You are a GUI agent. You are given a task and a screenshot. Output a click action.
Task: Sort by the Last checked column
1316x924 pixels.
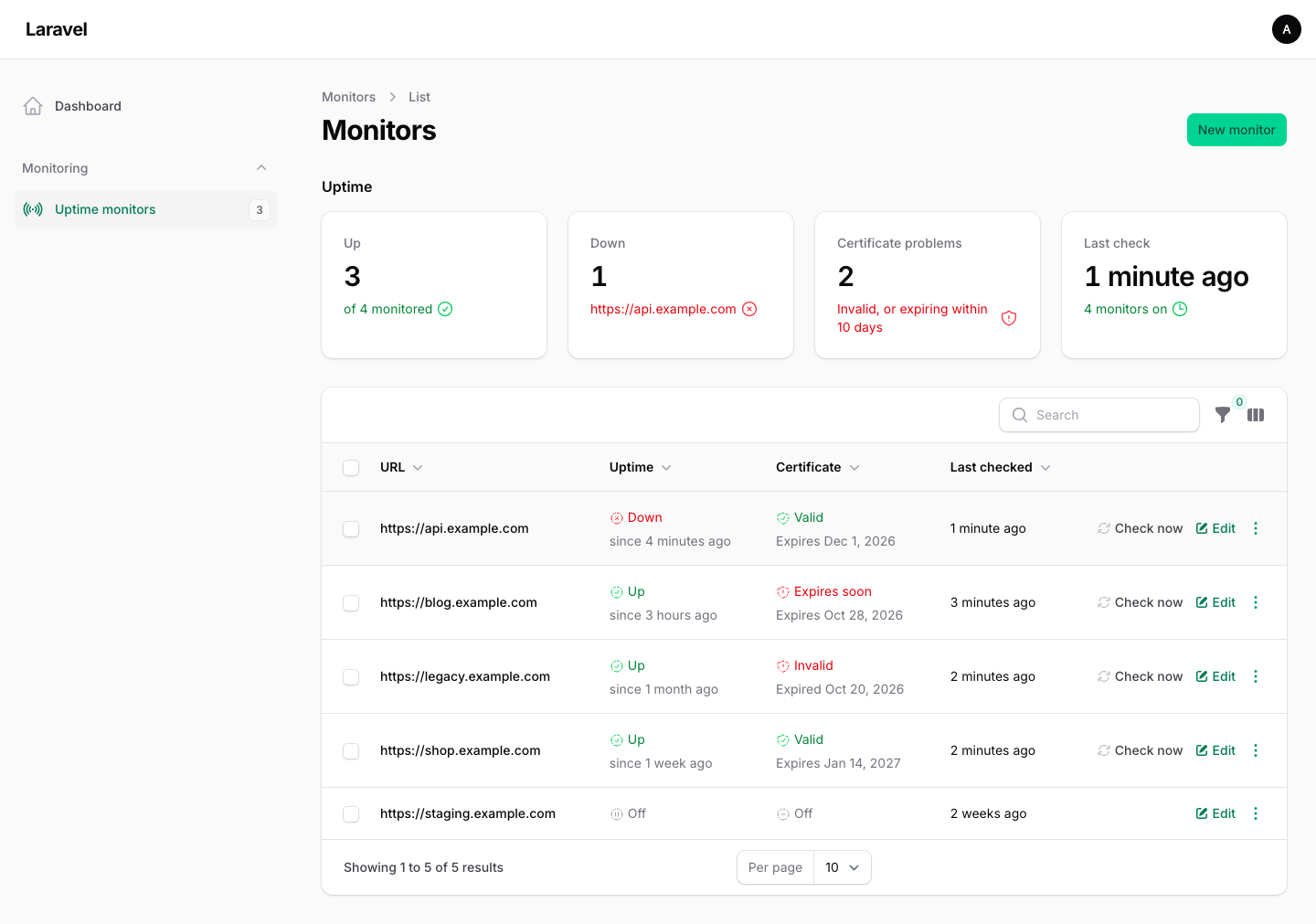point(1001,467)
